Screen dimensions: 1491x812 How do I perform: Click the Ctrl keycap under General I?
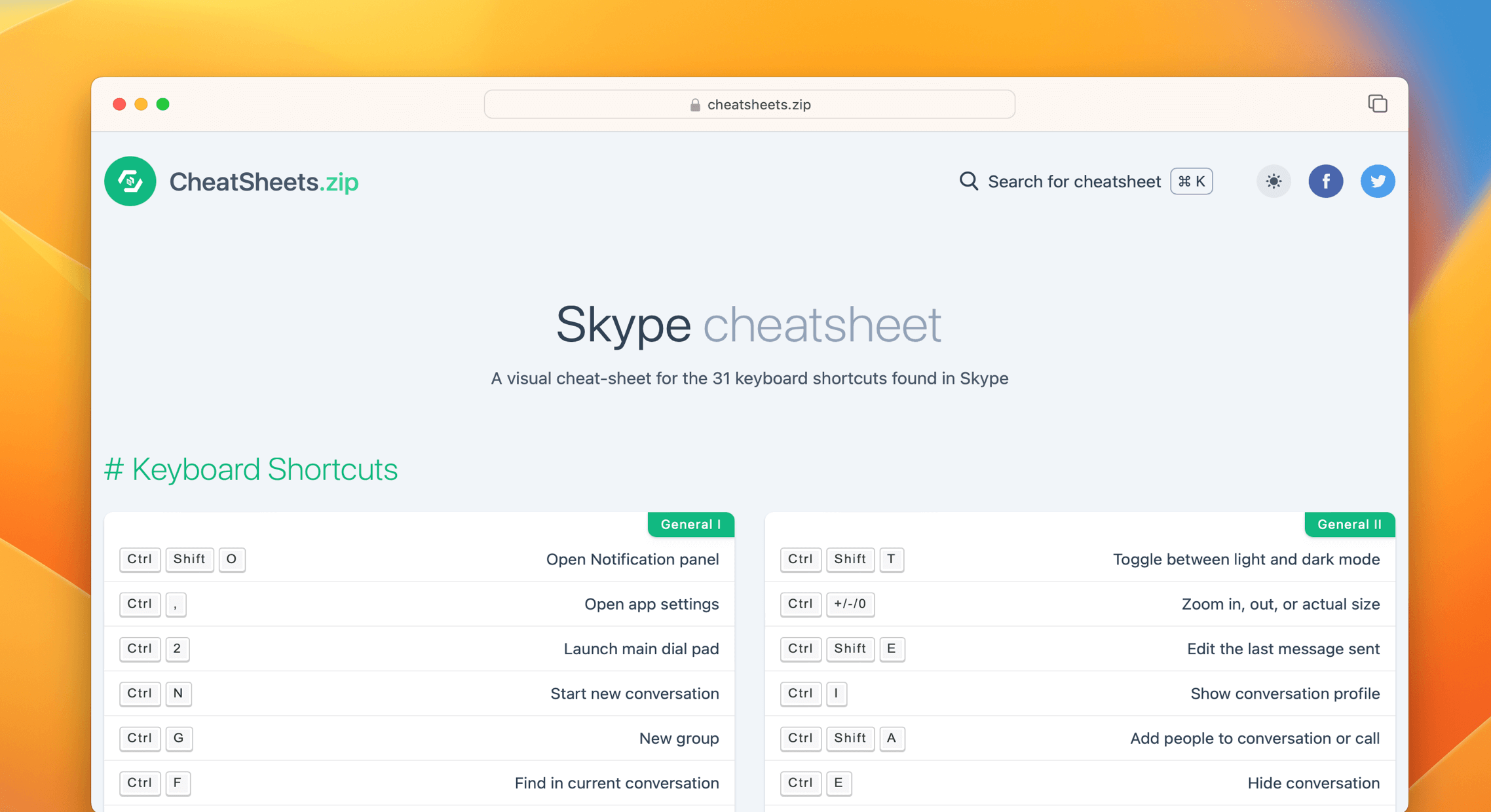click(140, 559)
